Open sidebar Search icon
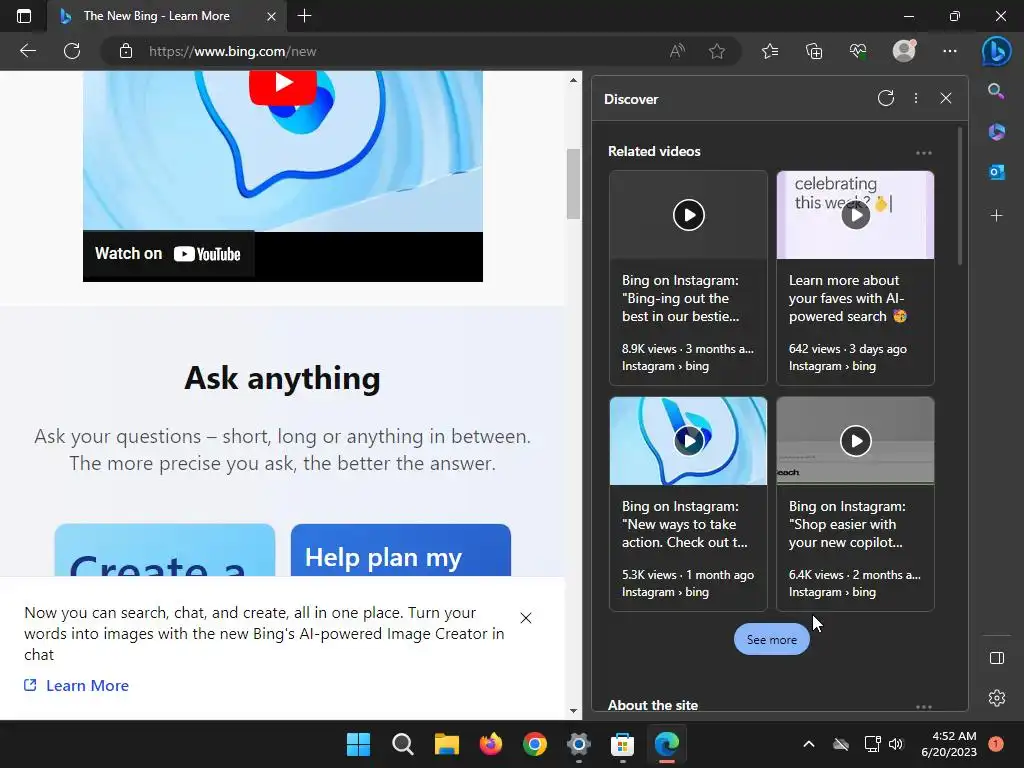 coord(996,91)
